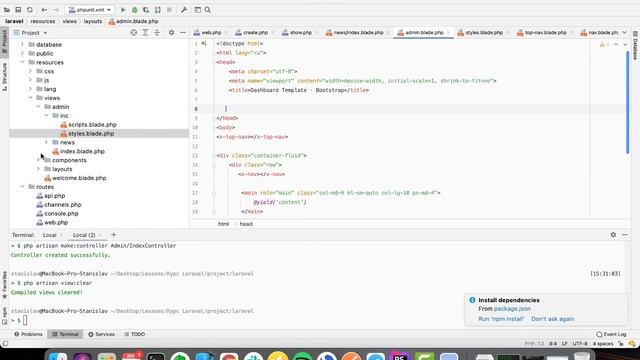640x360 pixels.
Task: Expand the public folder
Action: pyautogui.click(x=22, y=53)
